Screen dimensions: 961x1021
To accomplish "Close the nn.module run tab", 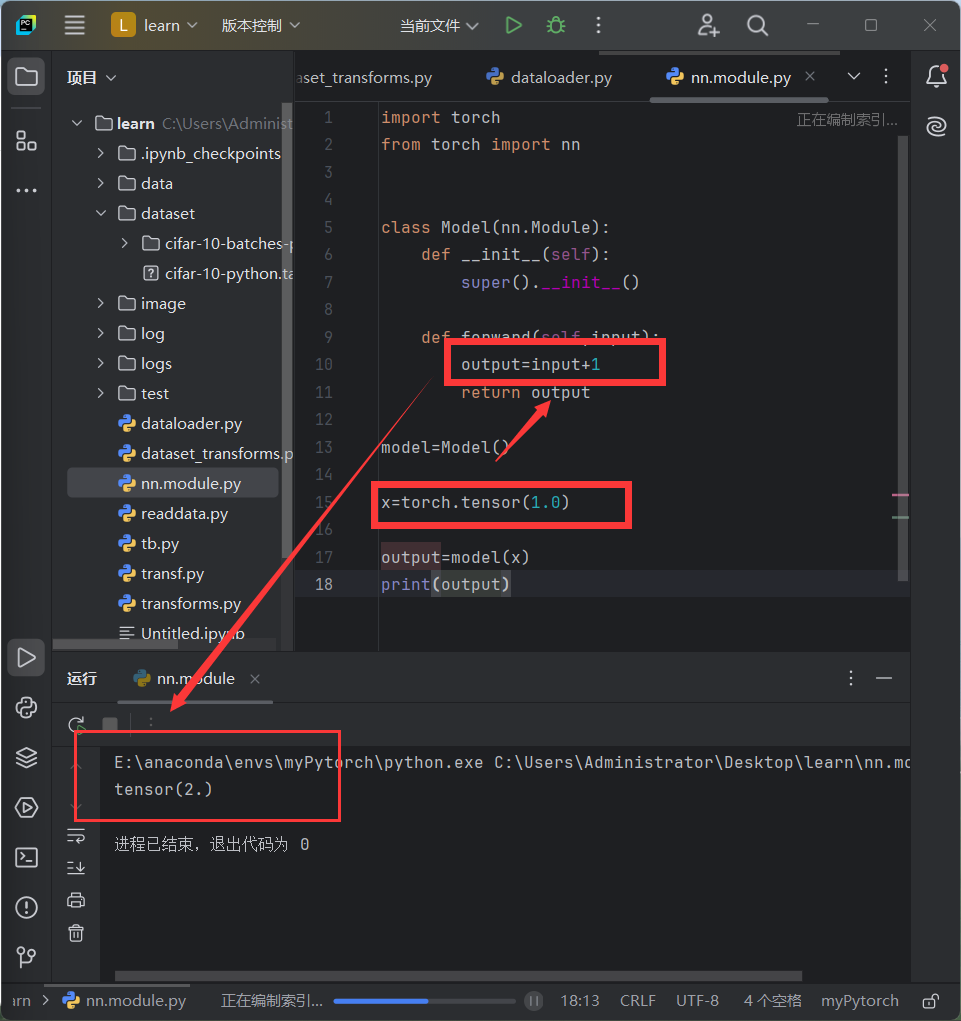I will [x=255, y=678].
